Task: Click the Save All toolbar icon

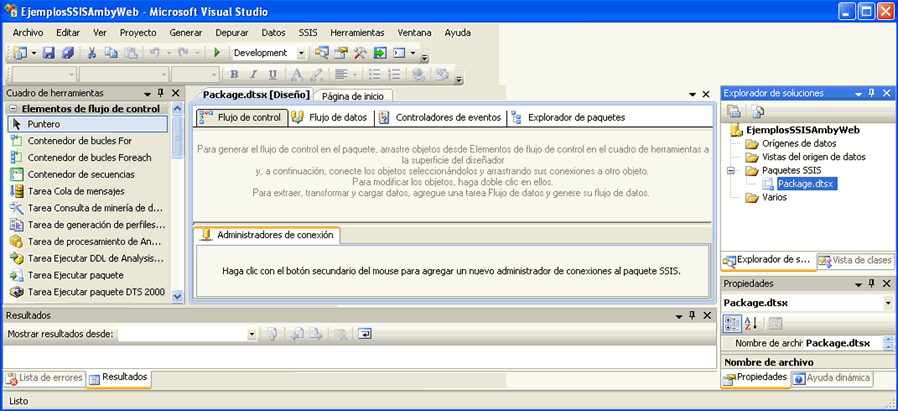Action: click(68, 53)
